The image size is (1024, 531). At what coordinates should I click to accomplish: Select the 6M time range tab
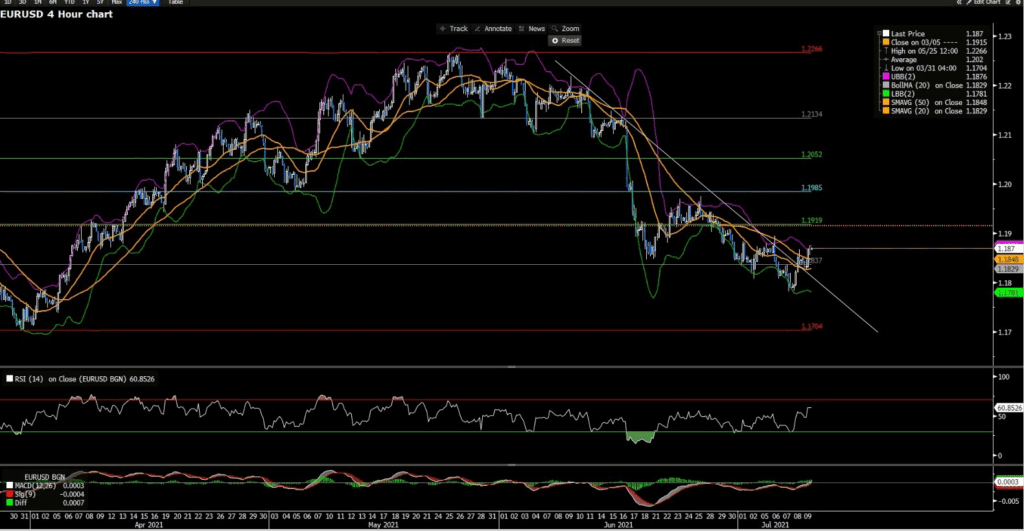52,2
